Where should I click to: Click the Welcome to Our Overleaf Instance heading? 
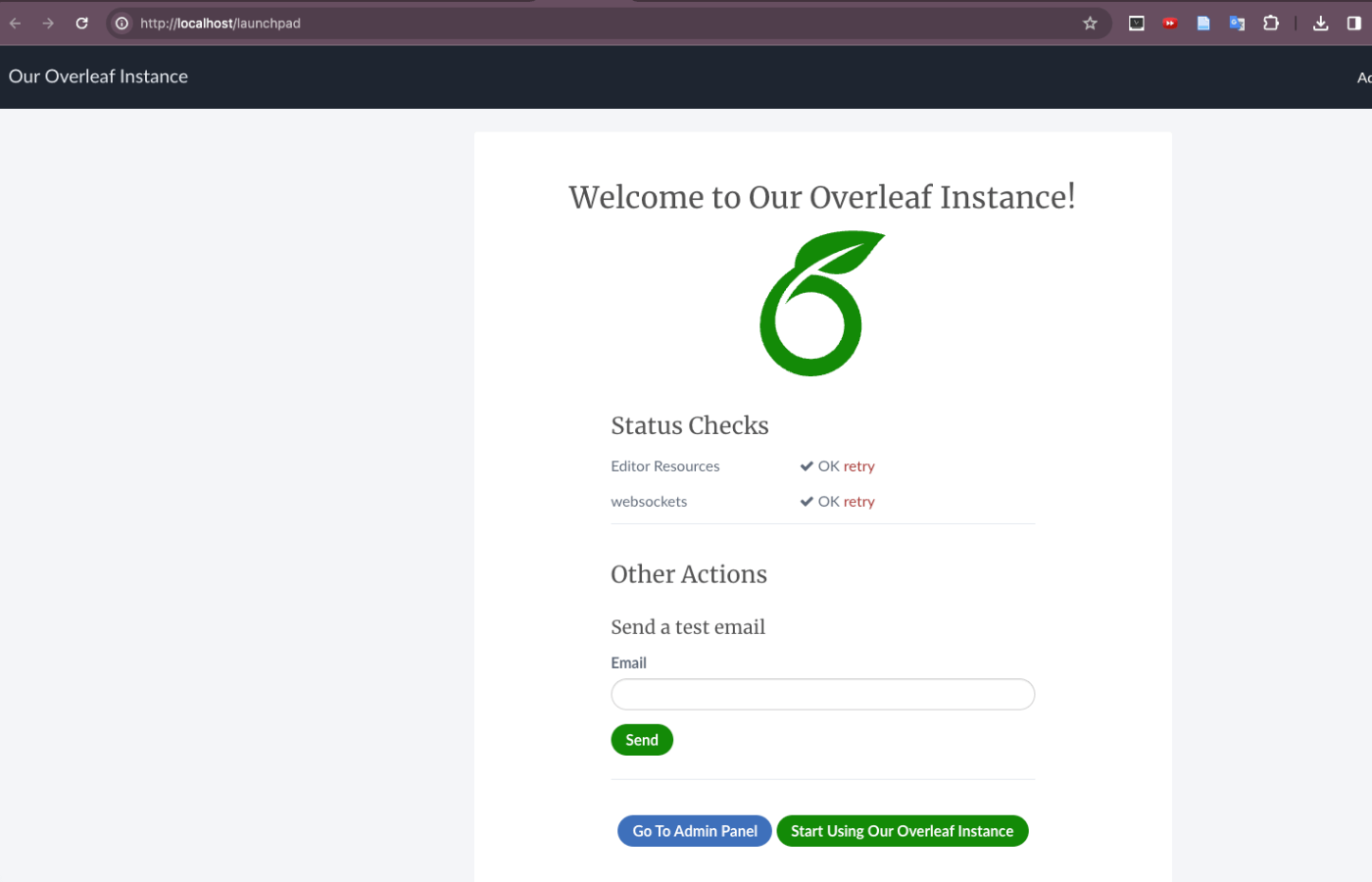click(822, 197)
